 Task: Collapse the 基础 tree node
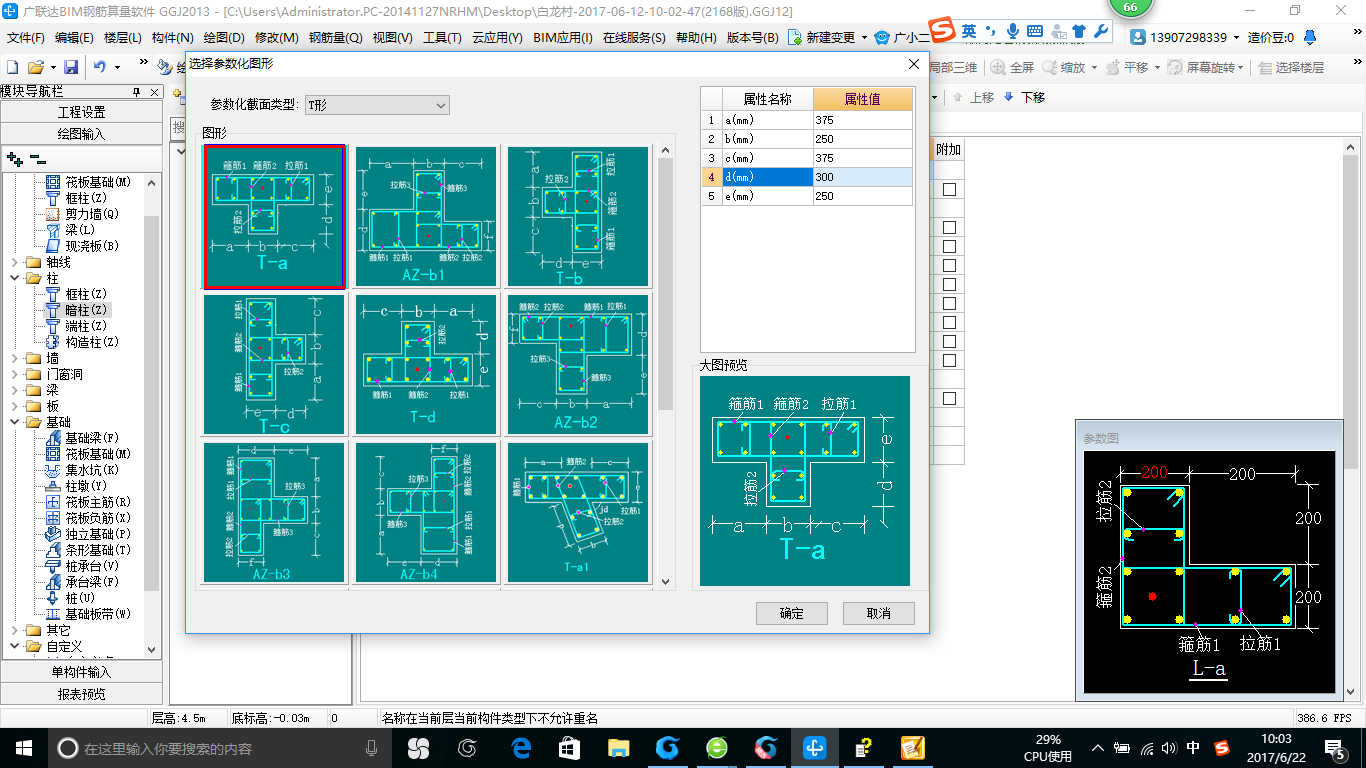[15, 422]
